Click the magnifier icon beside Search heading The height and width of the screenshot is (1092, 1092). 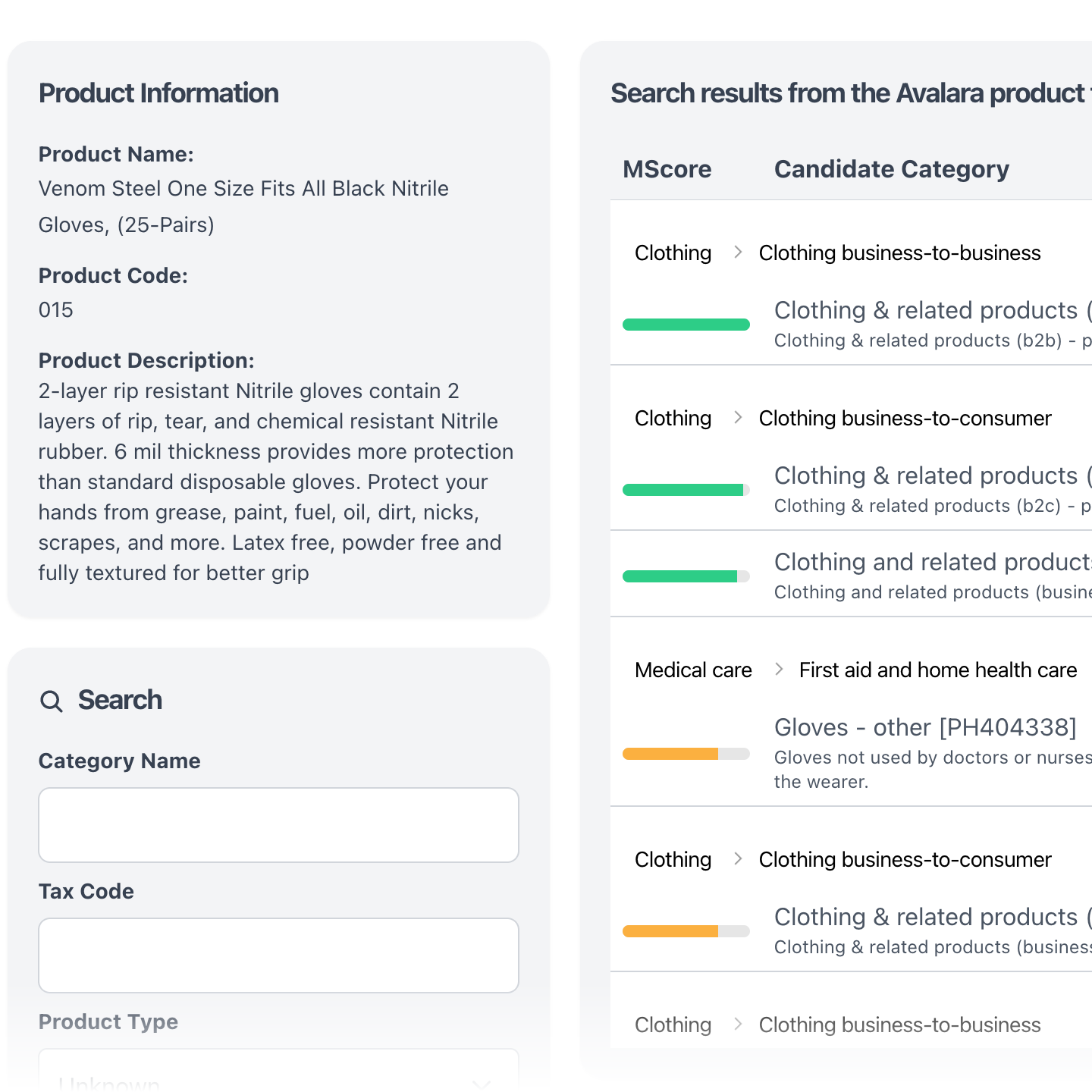(52, 701)
